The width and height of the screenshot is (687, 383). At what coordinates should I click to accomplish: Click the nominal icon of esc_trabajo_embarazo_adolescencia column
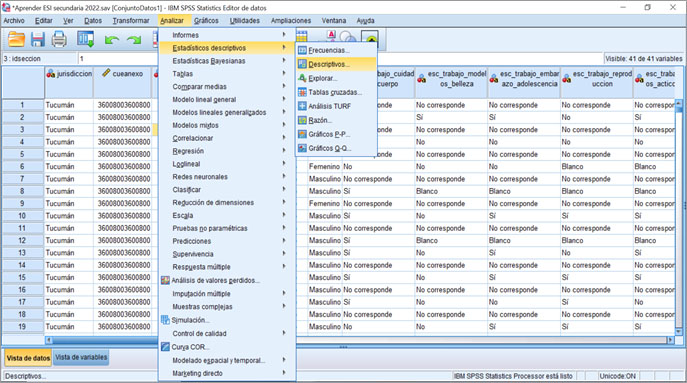pyautogui.click(x=494, y=79)
